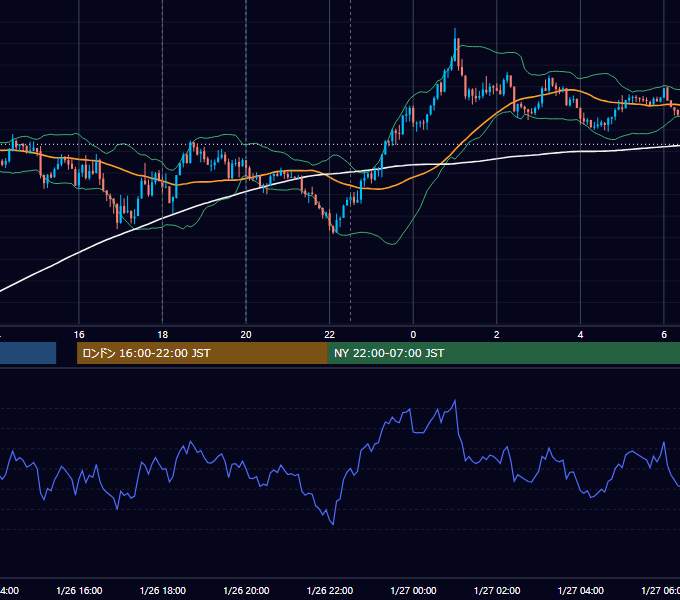The image size is (680, 600).
Task: Click the 4 hour label on the upper time axis
Action: pyautogui.click(x=580, y=335)
